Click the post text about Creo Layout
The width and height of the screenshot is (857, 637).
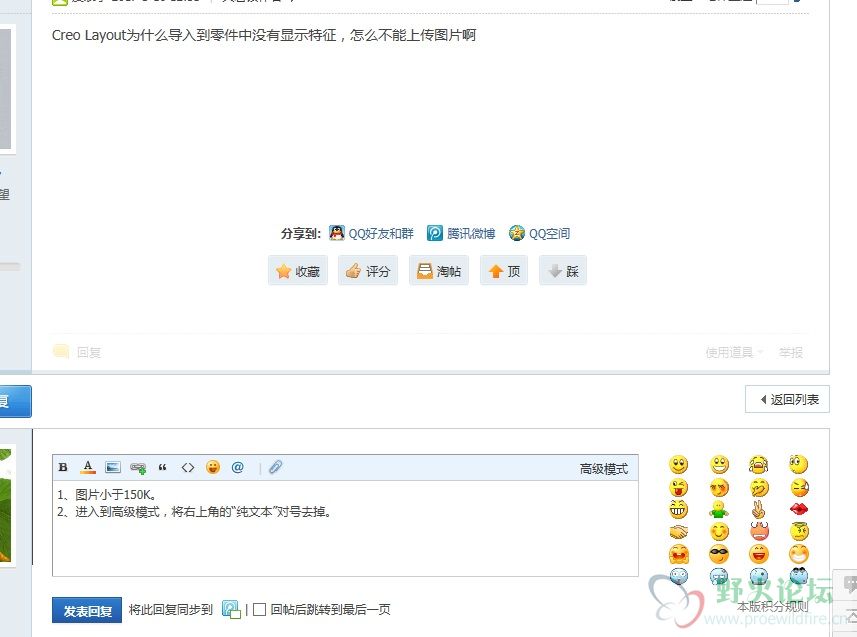264,36
